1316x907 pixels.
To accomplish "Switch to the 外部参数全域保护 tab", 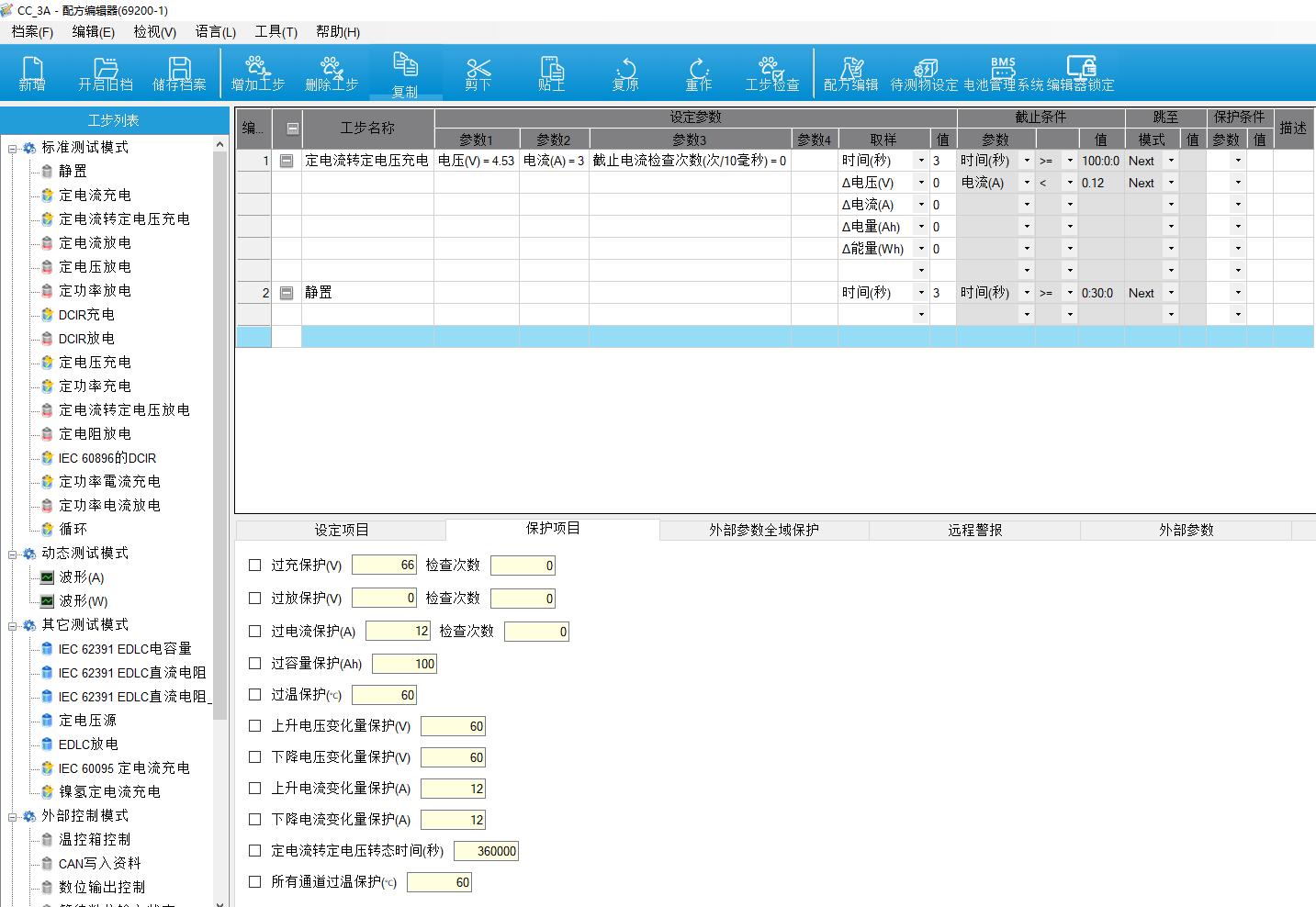I will [x=764, y=530].
